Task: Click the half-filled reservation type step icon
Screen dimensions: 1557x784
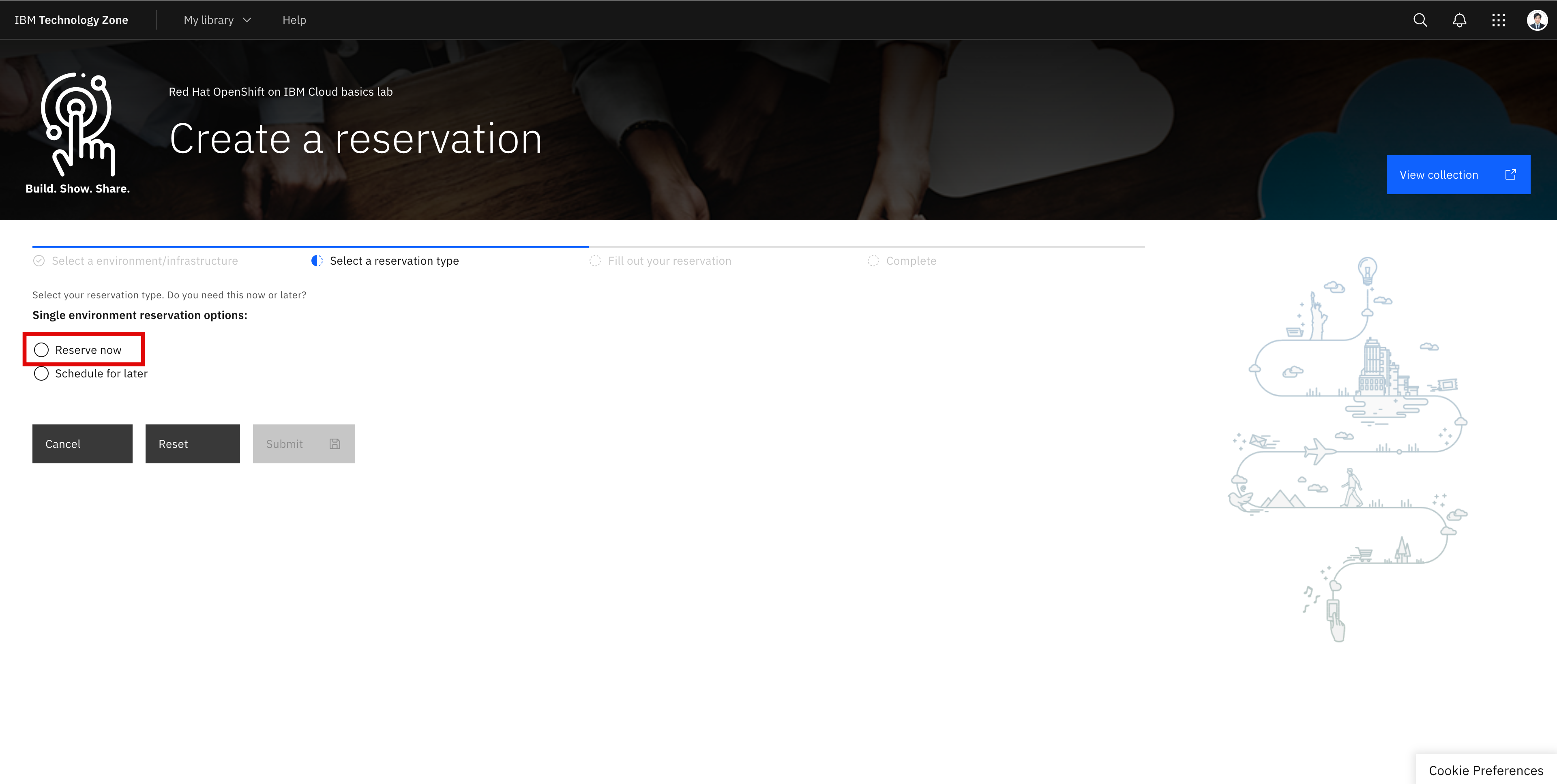Action: 317,261
